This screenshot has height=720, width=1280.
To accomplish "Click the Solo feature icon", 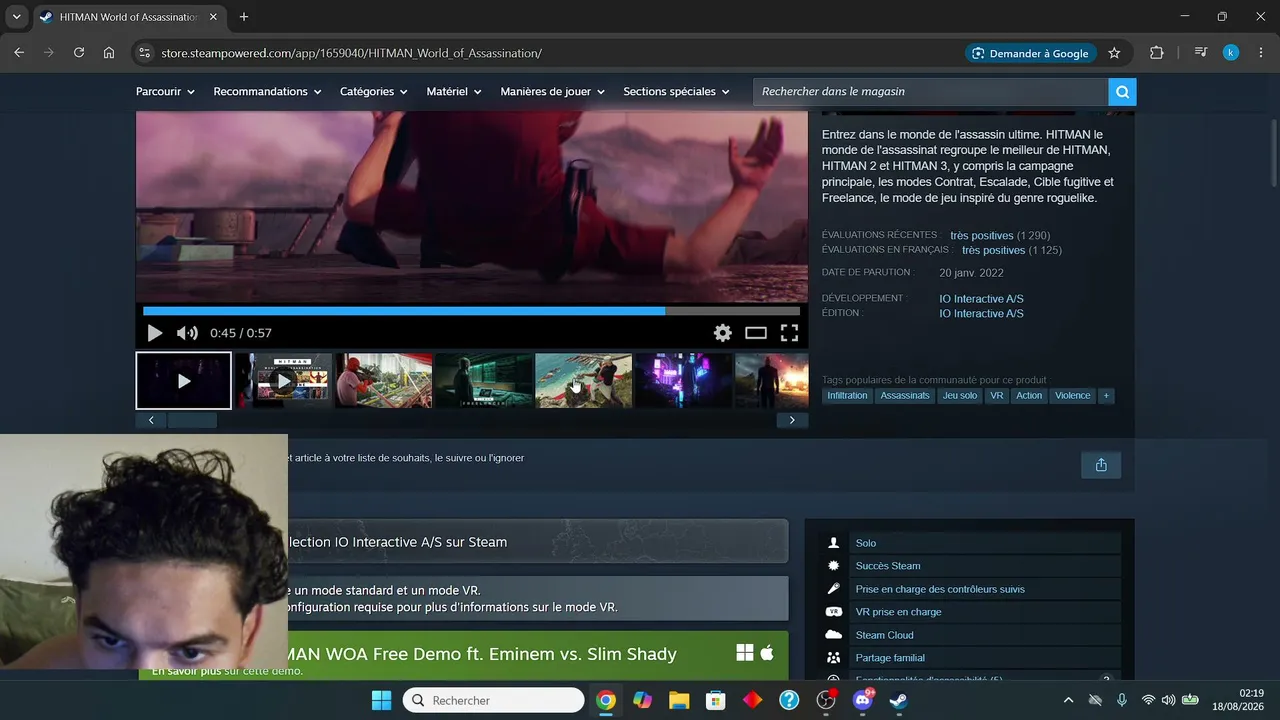I will 834,543.
